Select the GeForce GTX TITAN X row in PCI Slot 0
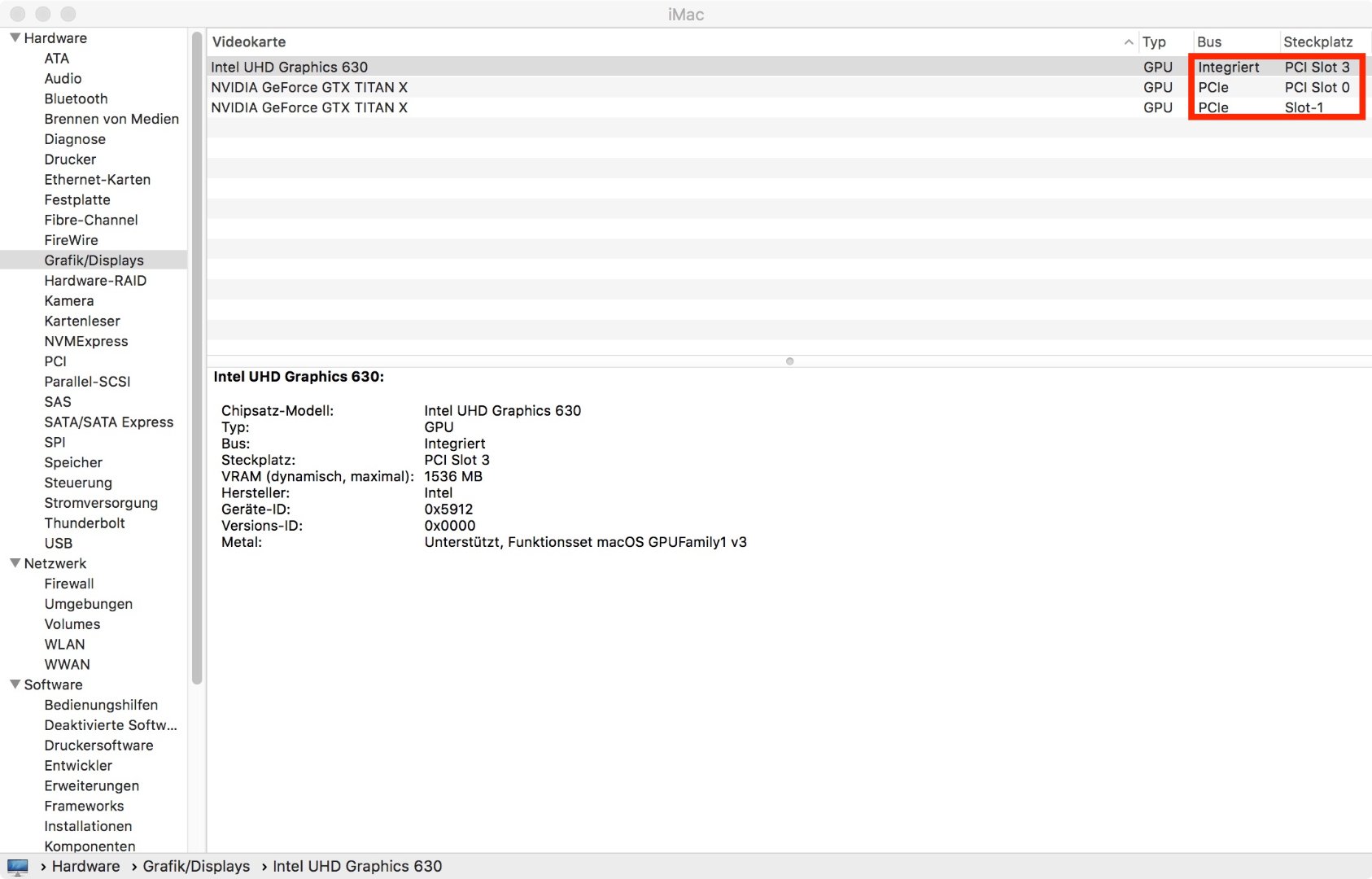The height and width of the screenshot is (879, 1372). pos(788,87)
